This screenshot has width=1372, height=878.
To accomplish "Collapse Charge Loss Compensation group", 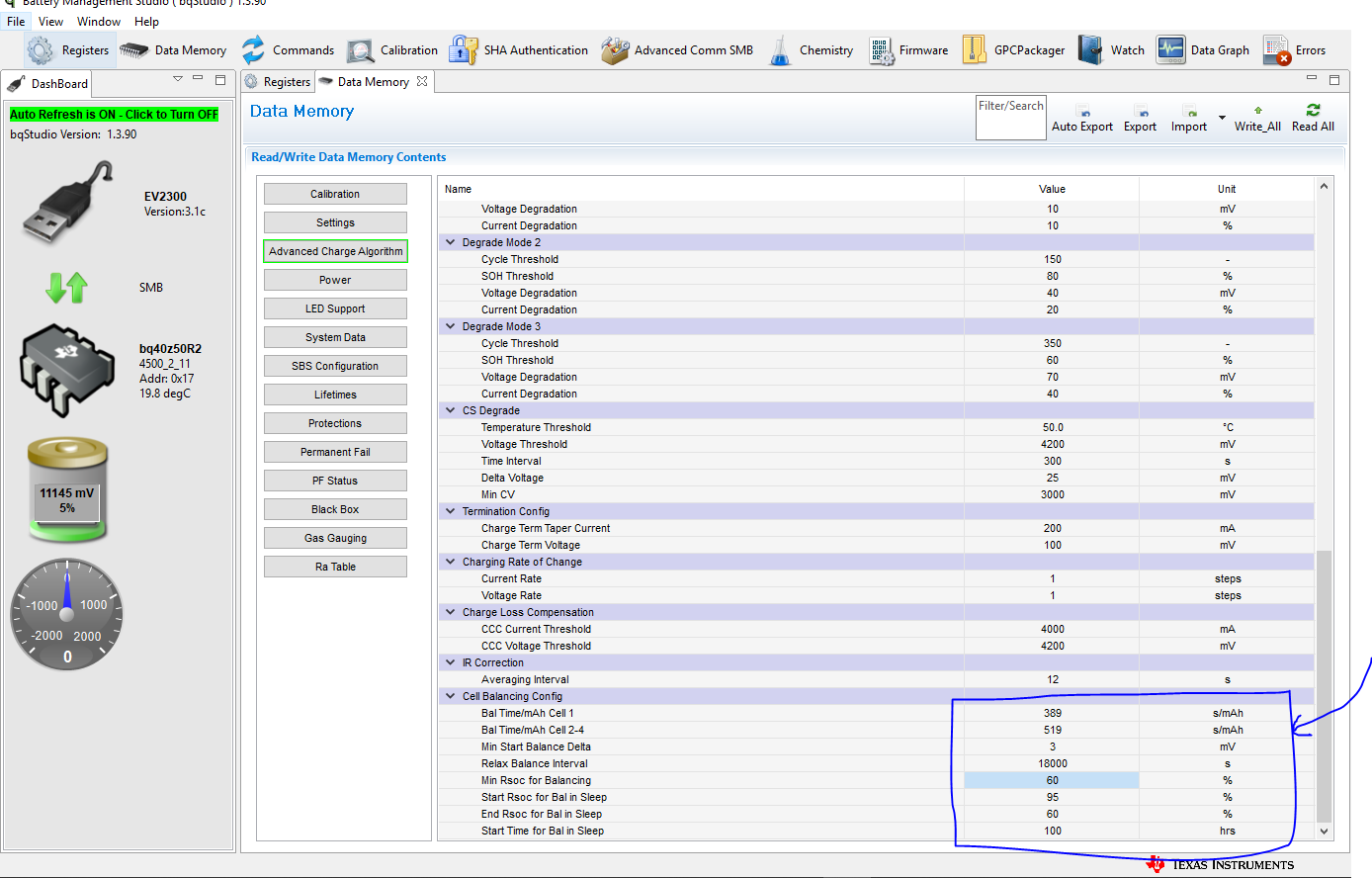I will 451,612.
